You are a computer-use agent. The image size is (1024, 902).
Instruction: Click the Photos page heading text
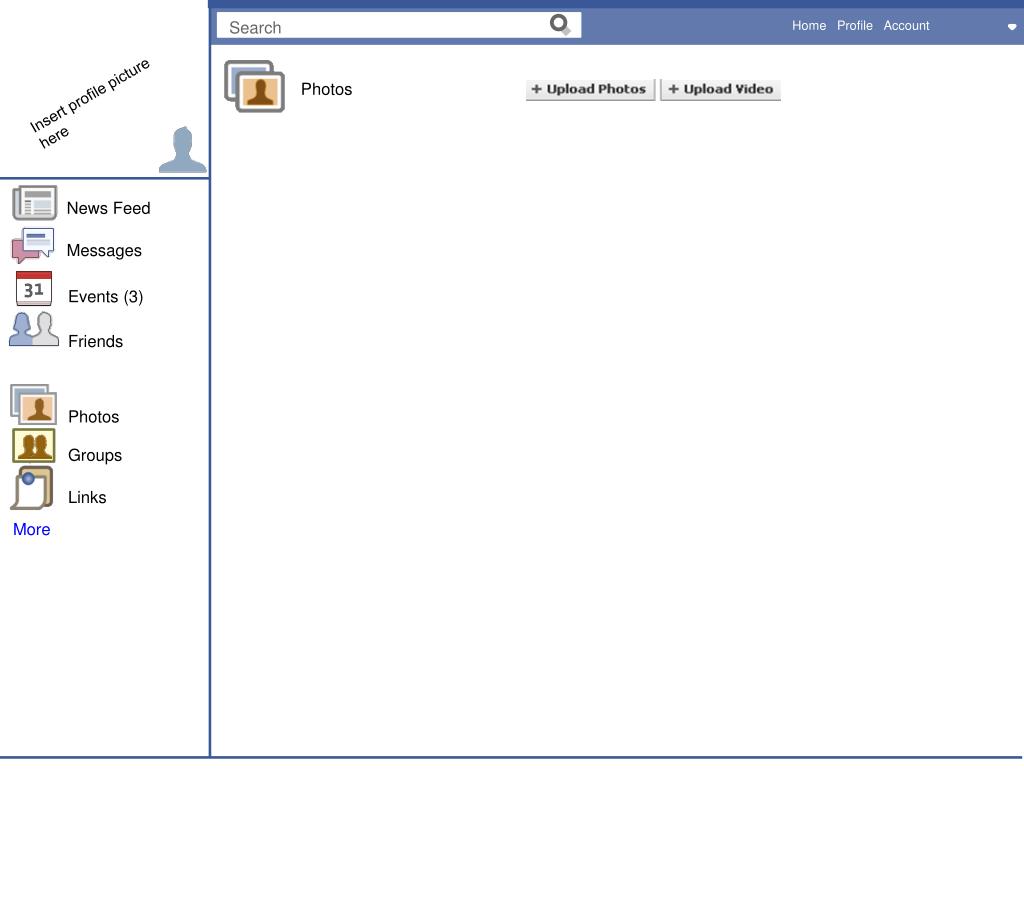(327, 89)
